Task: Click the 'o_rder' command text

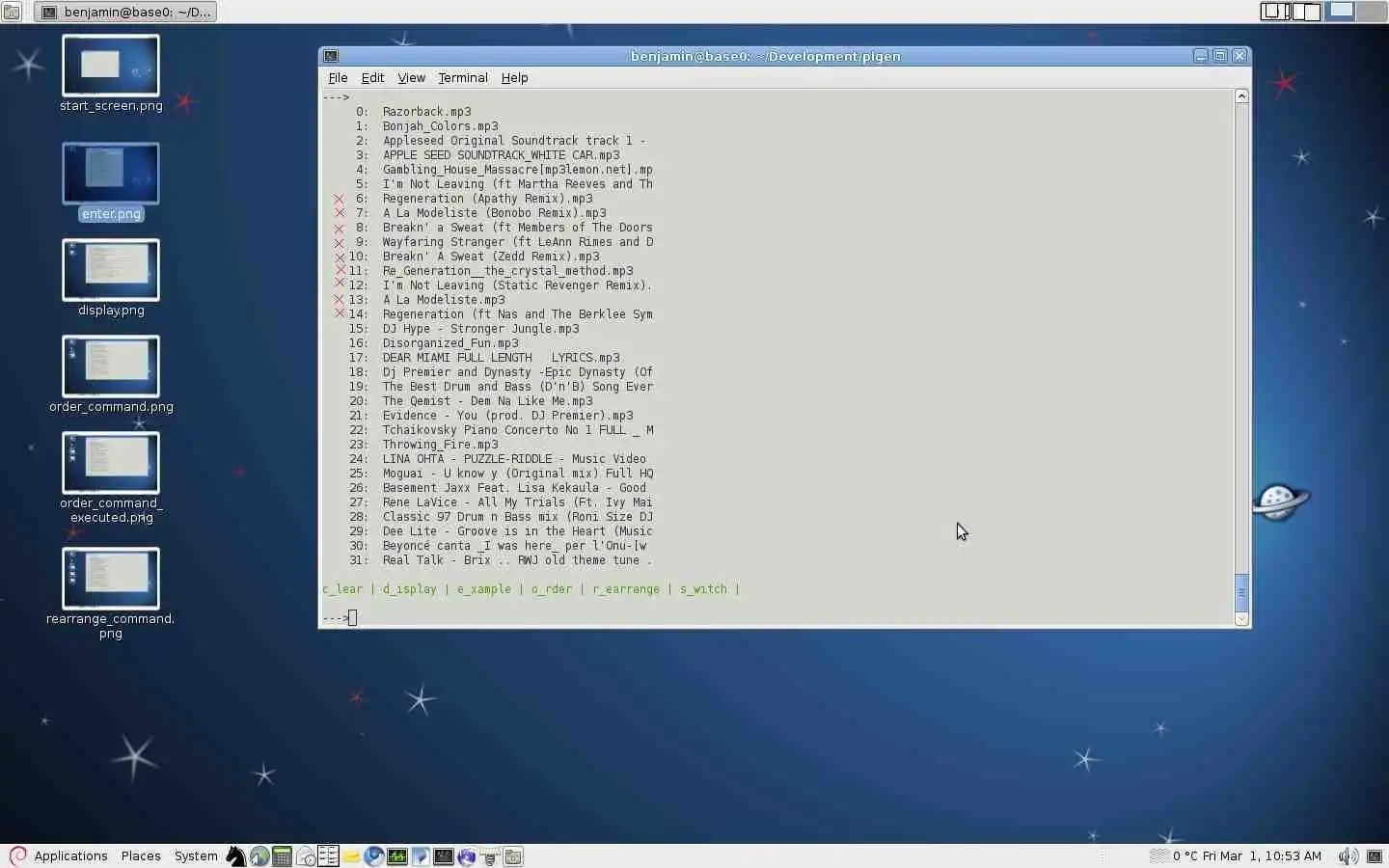Action: (551, 589)
